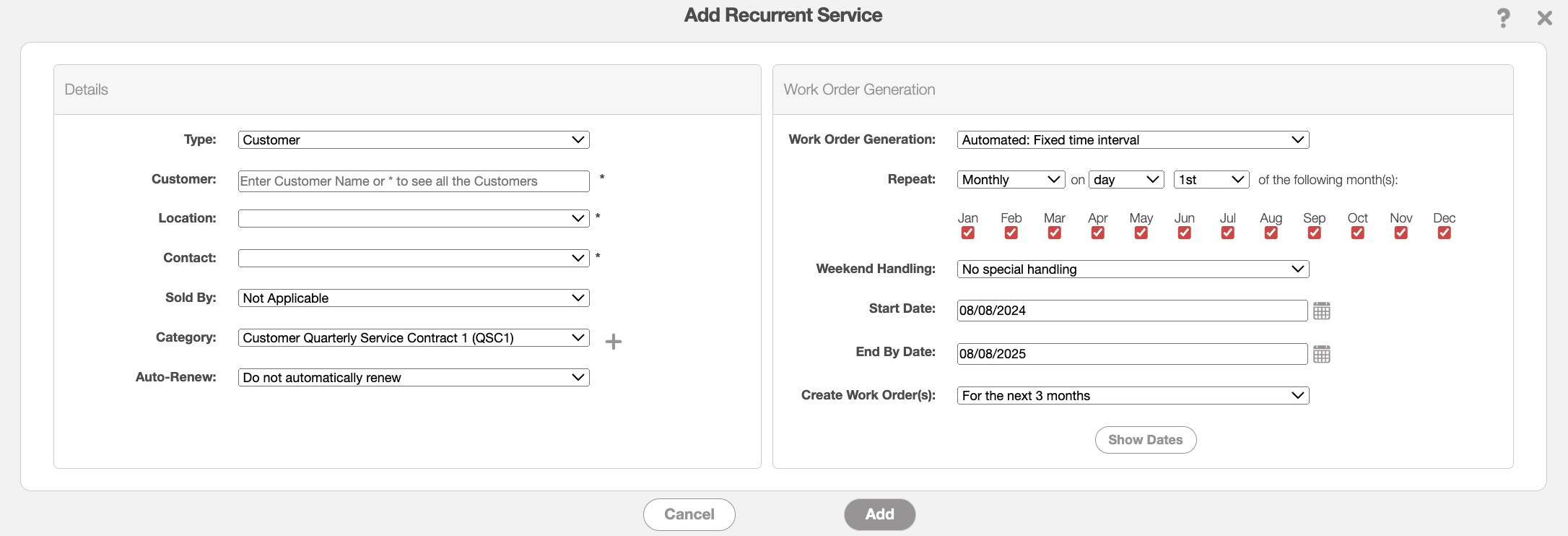This screenshot has width=1568, height=536.
Task: Open the Start Date calendar picker
Action: 1321,311
